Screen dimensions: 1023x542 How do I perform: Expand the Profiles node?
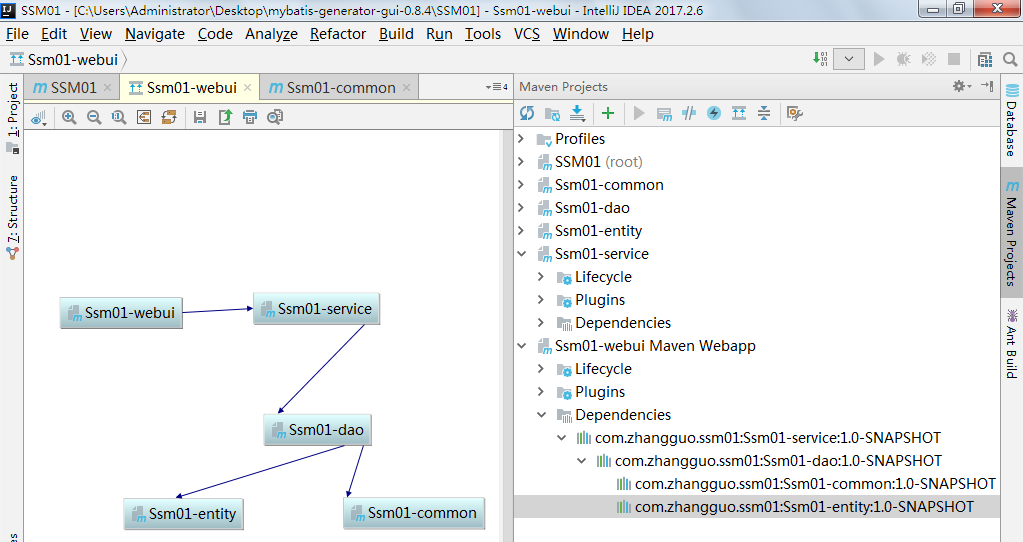[x=521, y=139]
